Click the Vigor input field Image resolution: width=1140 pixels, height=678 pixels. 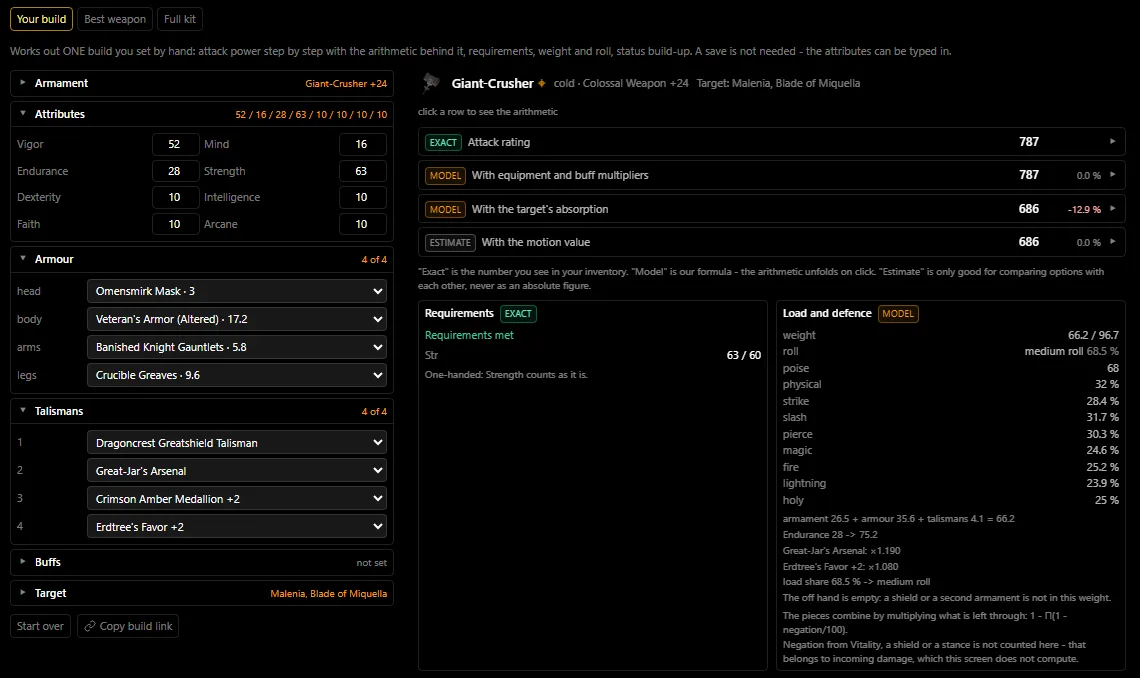pos(175,144)
